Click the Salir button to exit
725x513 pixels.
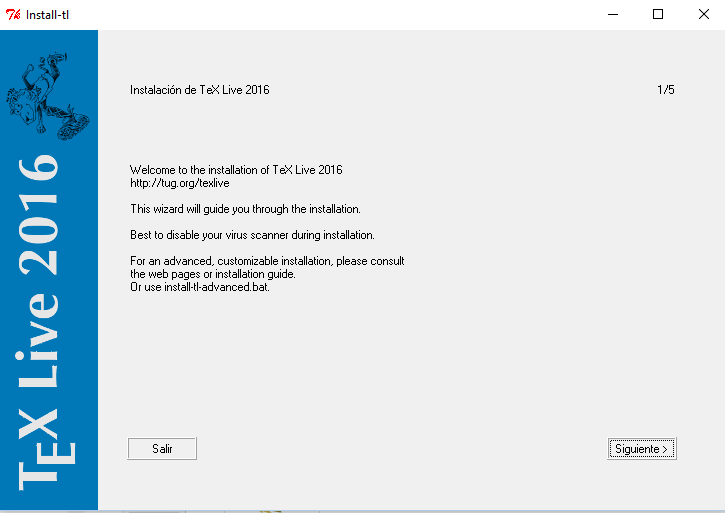click(162, 449)
